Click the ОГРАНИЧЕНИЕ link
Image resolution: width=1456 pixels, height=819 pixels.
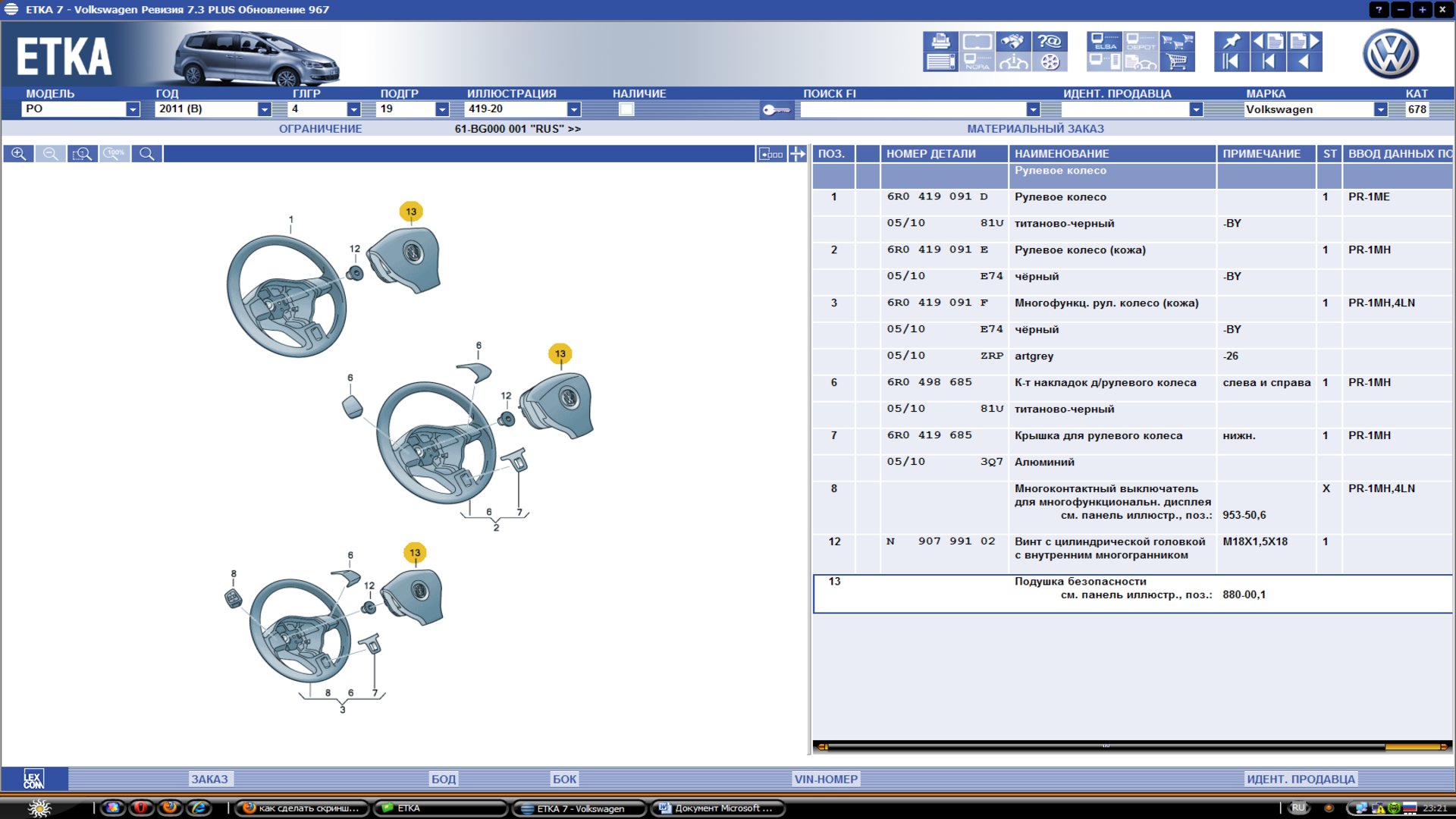coord(320,129)
